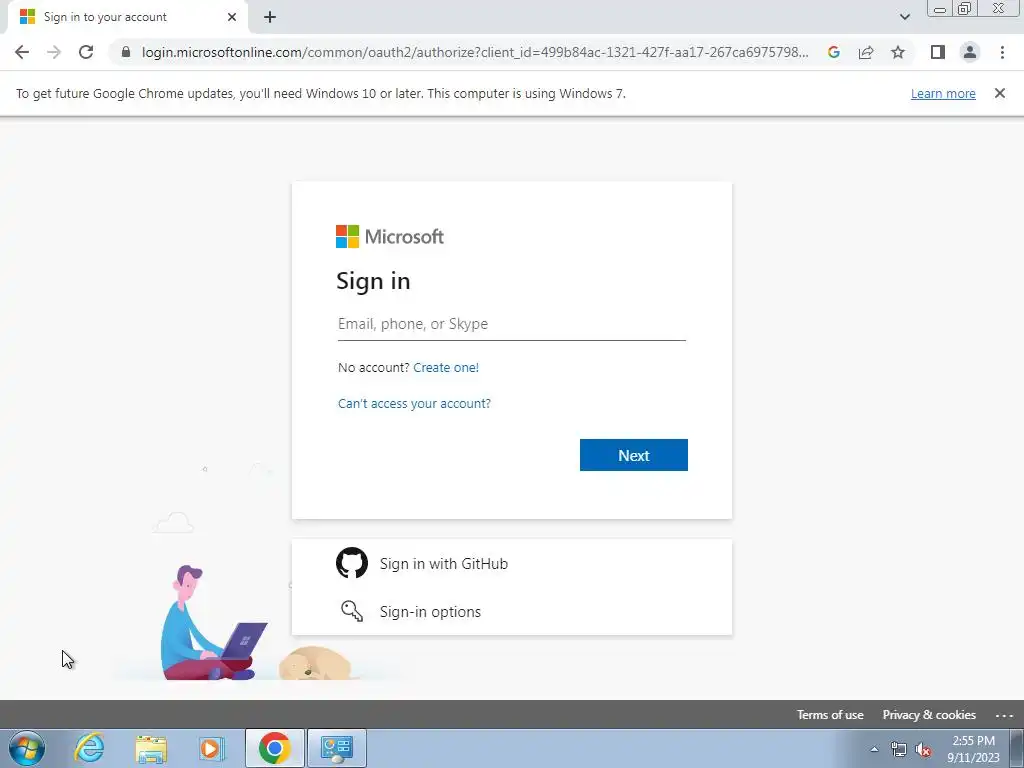
Task: Open the tab search dropdown arrow
Action: coord(904,17)
